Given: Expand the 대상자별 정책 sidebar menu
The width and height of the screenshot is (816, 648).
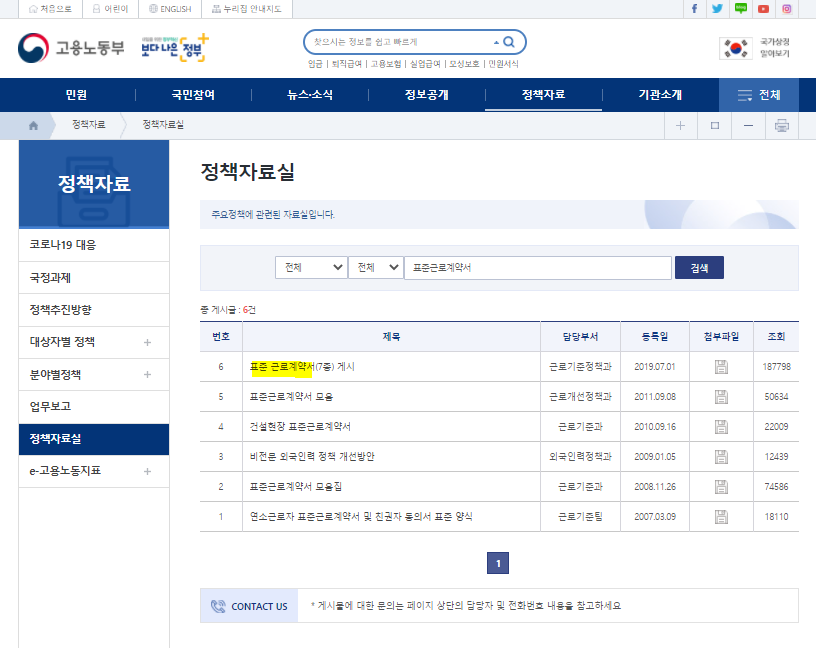Looking at the screenshot, I should [x=93, y=342].
